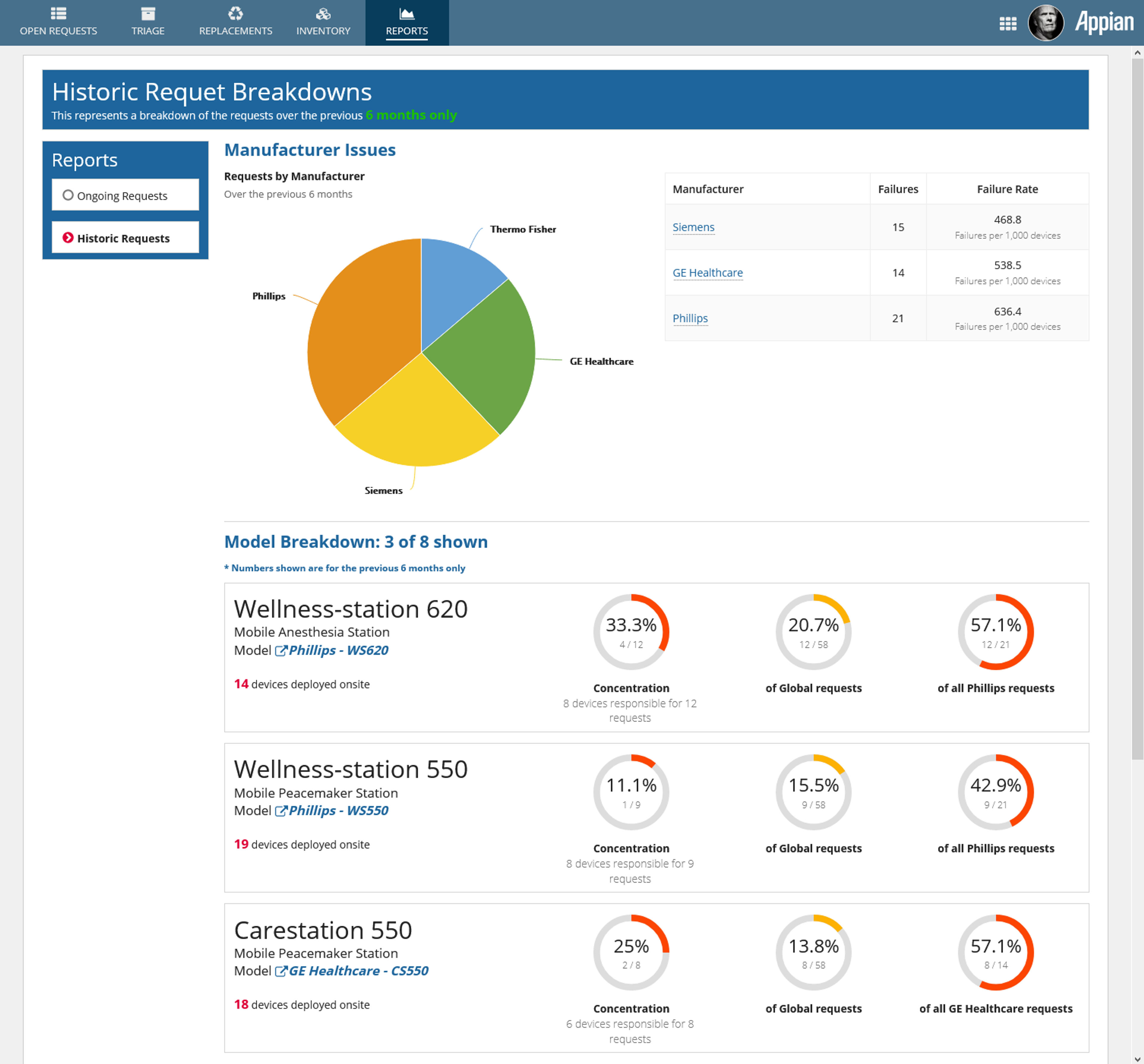Click the 57.1% of all Phillips requests gauge

pos(996,632)
